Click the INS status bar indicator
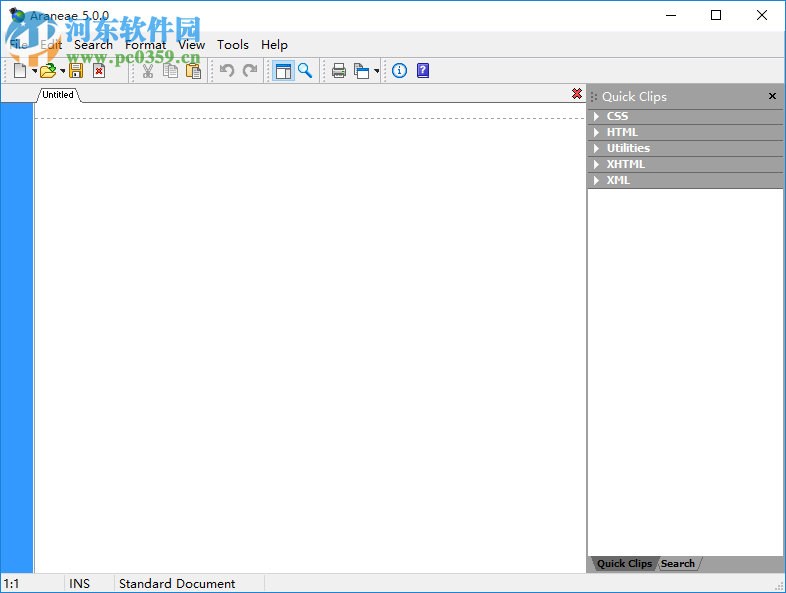 point(79,583)
